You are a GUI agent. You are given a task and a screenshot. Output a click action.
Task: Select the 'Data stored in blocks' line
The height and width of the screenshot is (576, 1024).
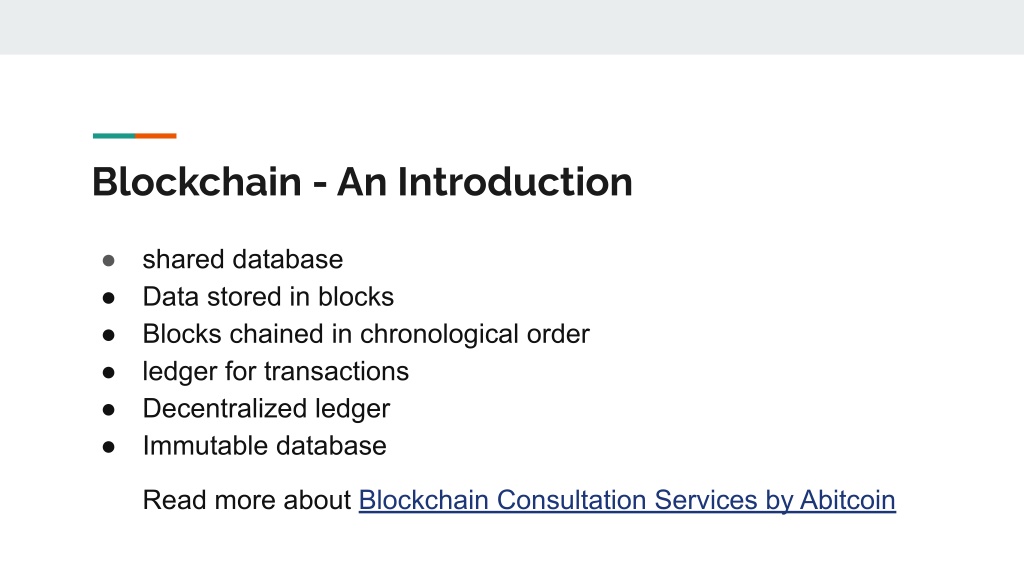click(x=268, y=296)
